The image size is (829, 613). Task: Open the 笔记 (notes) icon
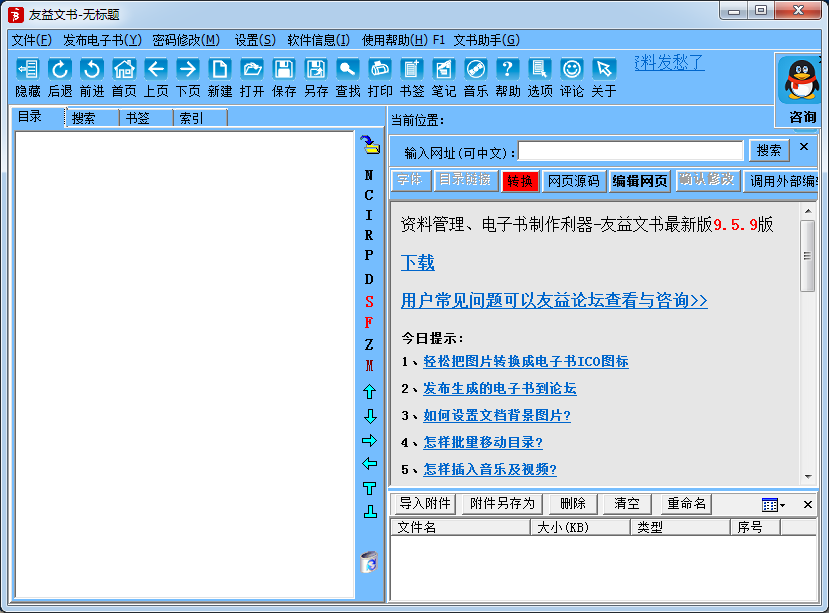coord(444,69)
